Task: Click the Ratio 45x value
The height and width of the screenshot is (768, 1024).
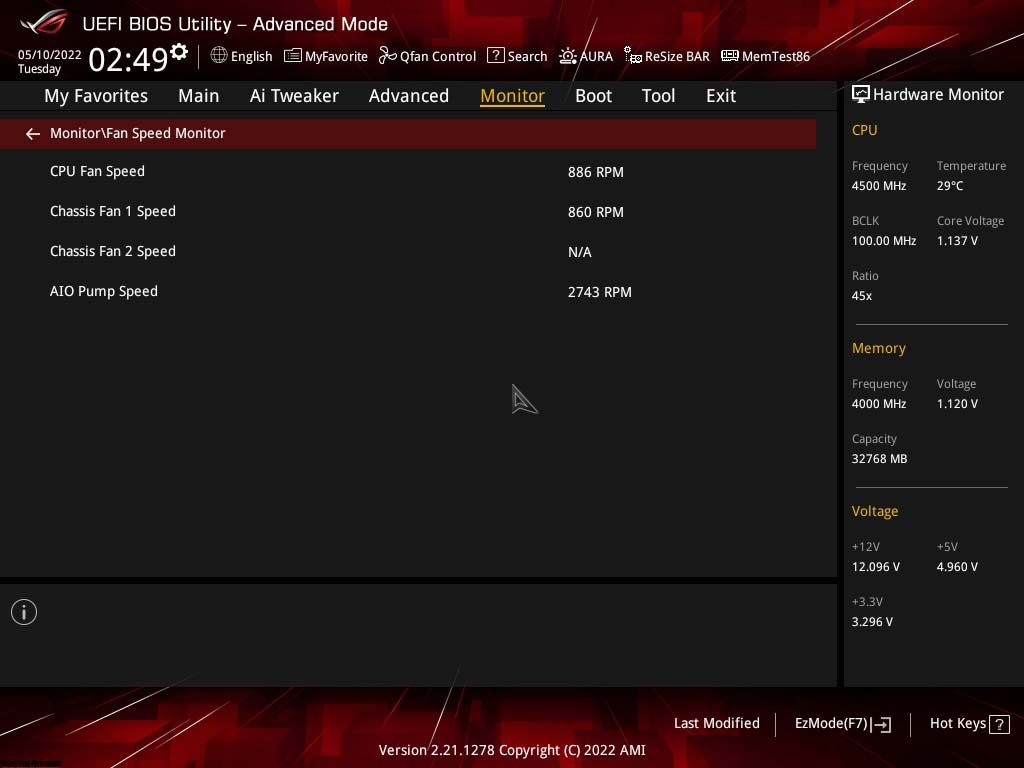Action: [x=861, y=296]
